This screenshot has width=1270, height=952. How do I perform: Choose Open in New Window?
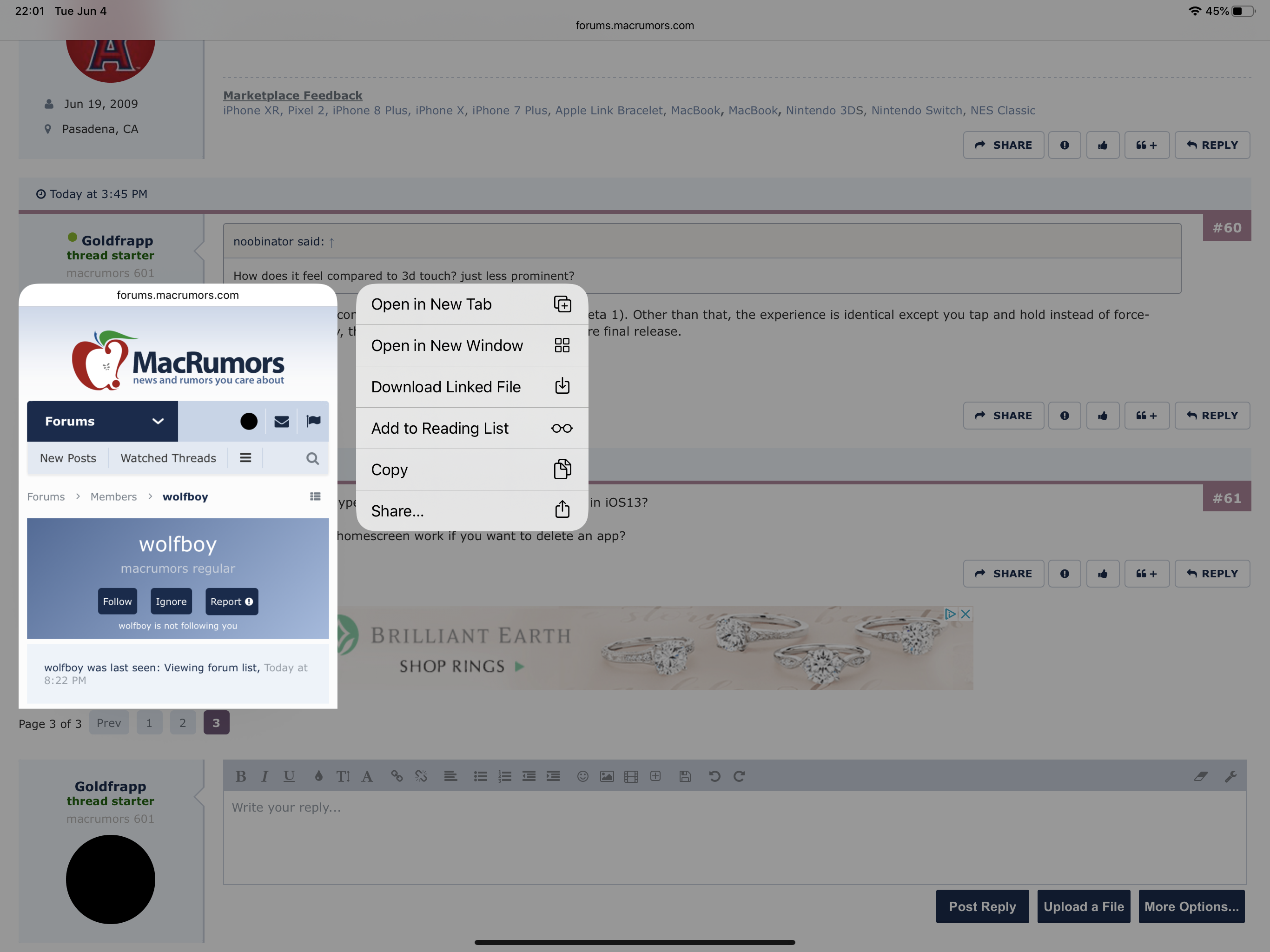point(472,346)
